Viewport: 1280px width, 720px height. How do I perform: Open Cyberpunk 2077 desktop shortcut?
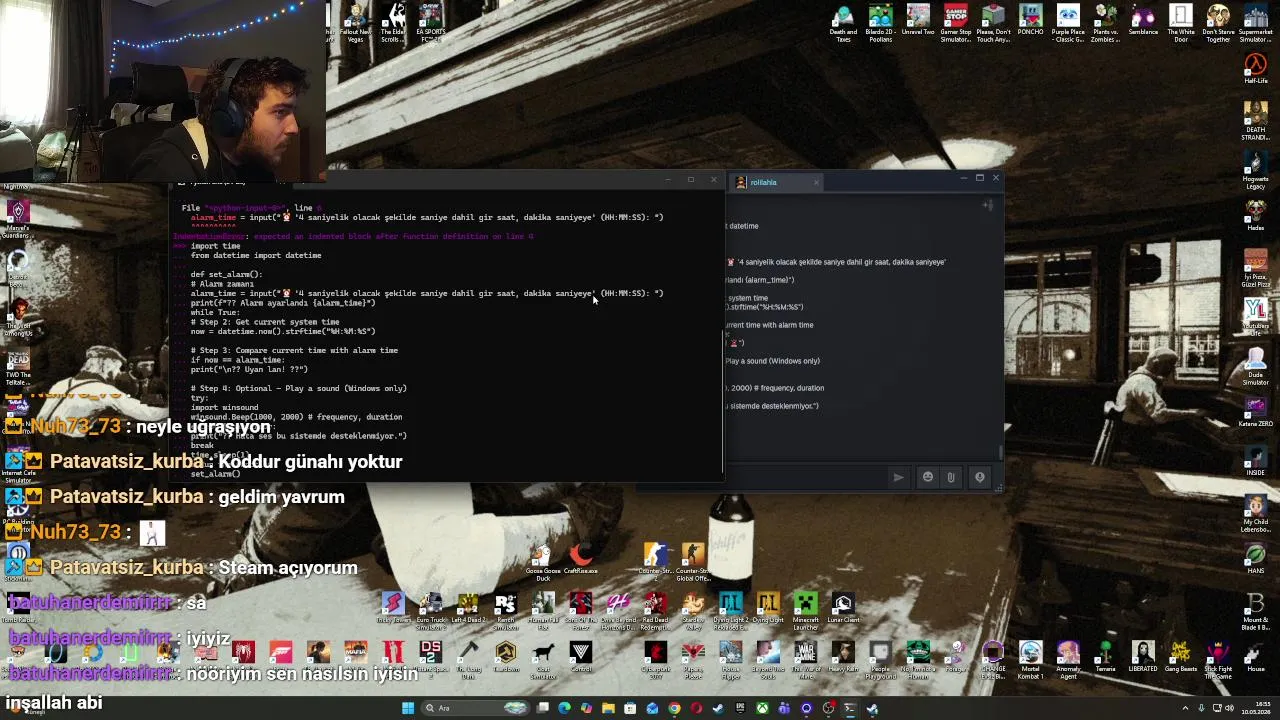[656, 660]
